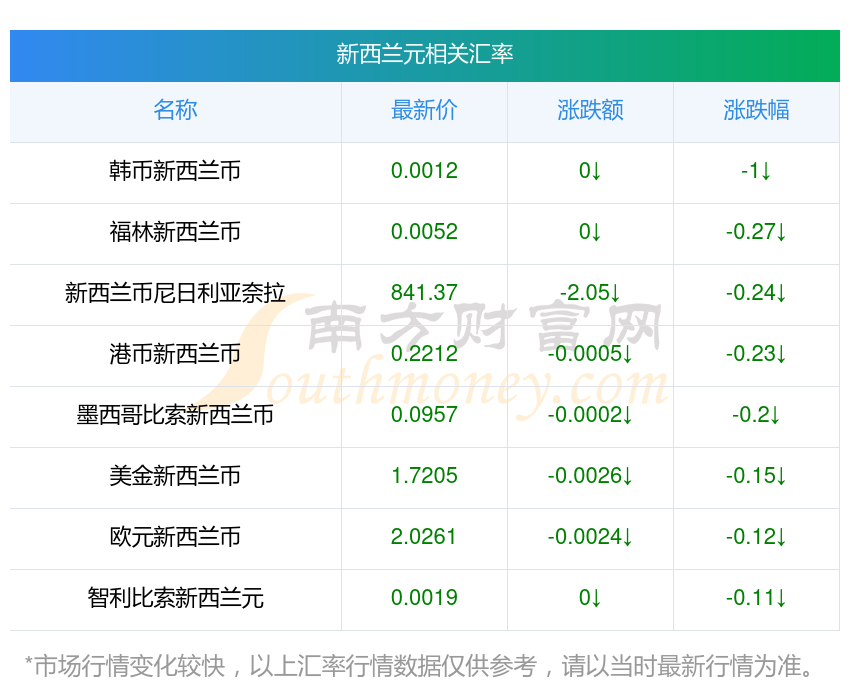Click the market disclaimer footnote text

pyautogui.click(x=420, y=666)
